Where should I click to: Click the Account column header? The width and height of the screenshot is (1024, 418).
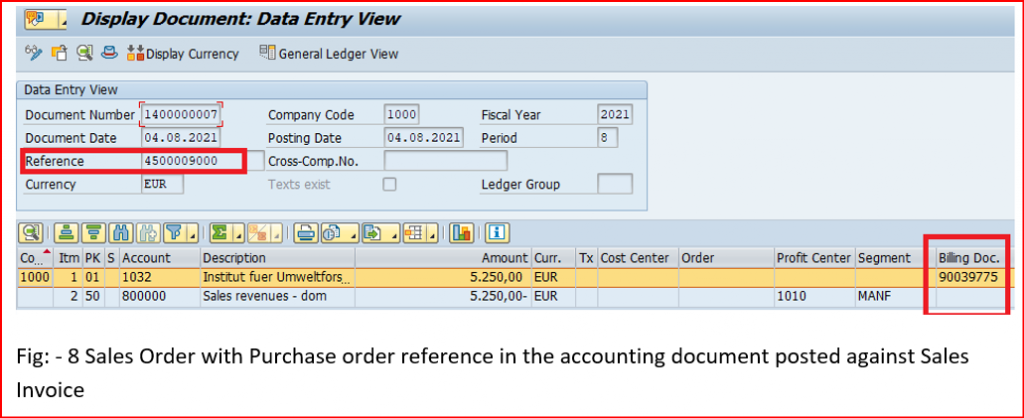pos(159,257)
